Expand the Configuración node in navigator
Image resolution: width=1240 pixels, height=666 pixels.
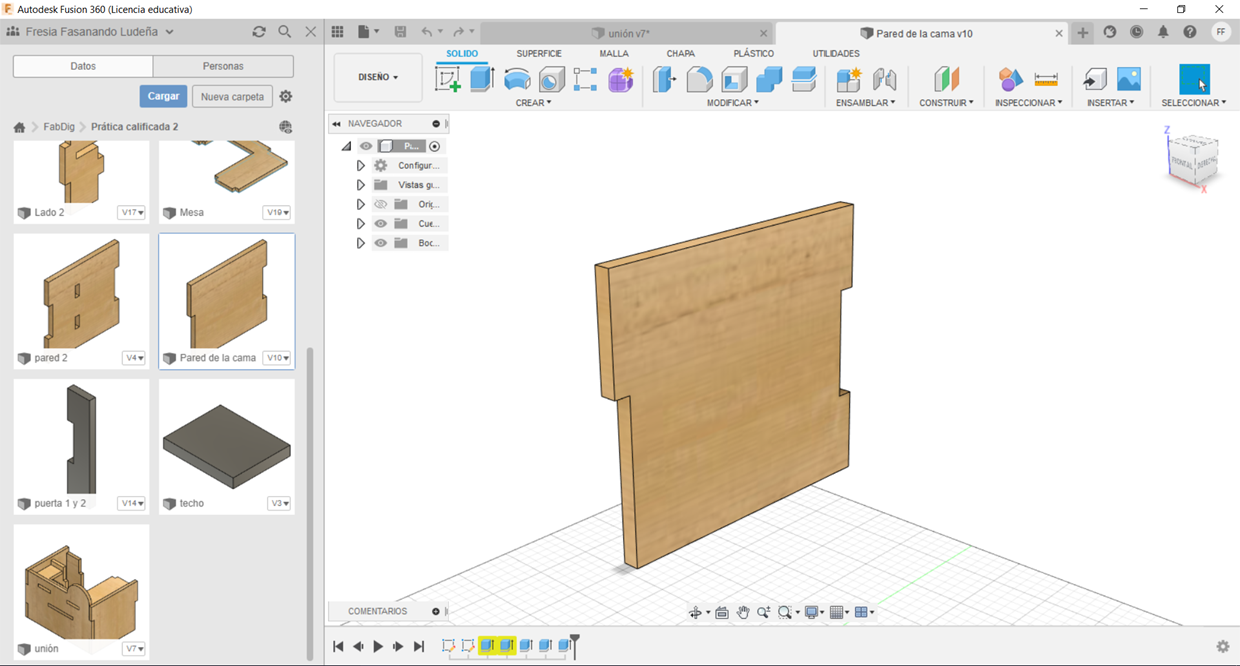coord(361,166)
